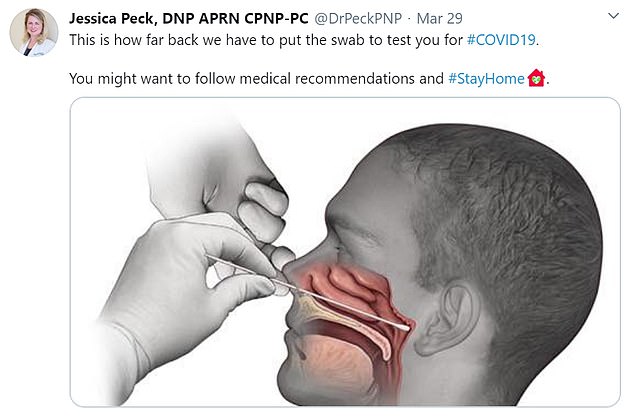Open Jessica Peck's profile avatar
This screenshot has width=634, height=417.
(x=34, y=32)
